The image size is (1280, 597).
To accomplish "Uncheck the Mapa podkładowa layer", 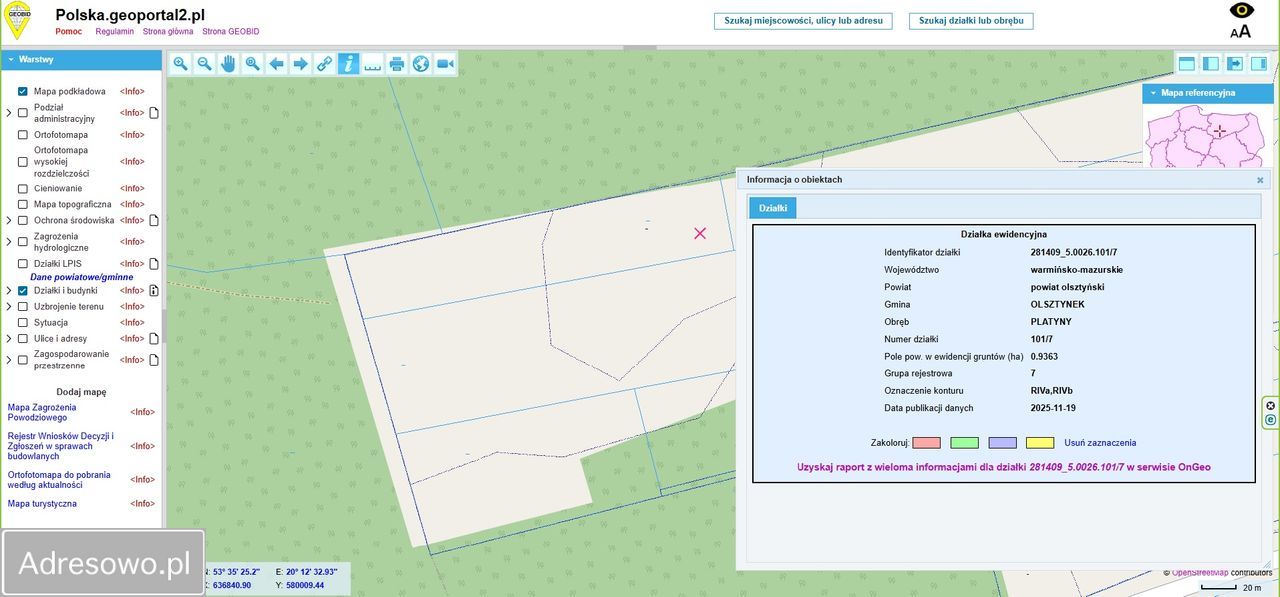I will [x=23, y=91].
